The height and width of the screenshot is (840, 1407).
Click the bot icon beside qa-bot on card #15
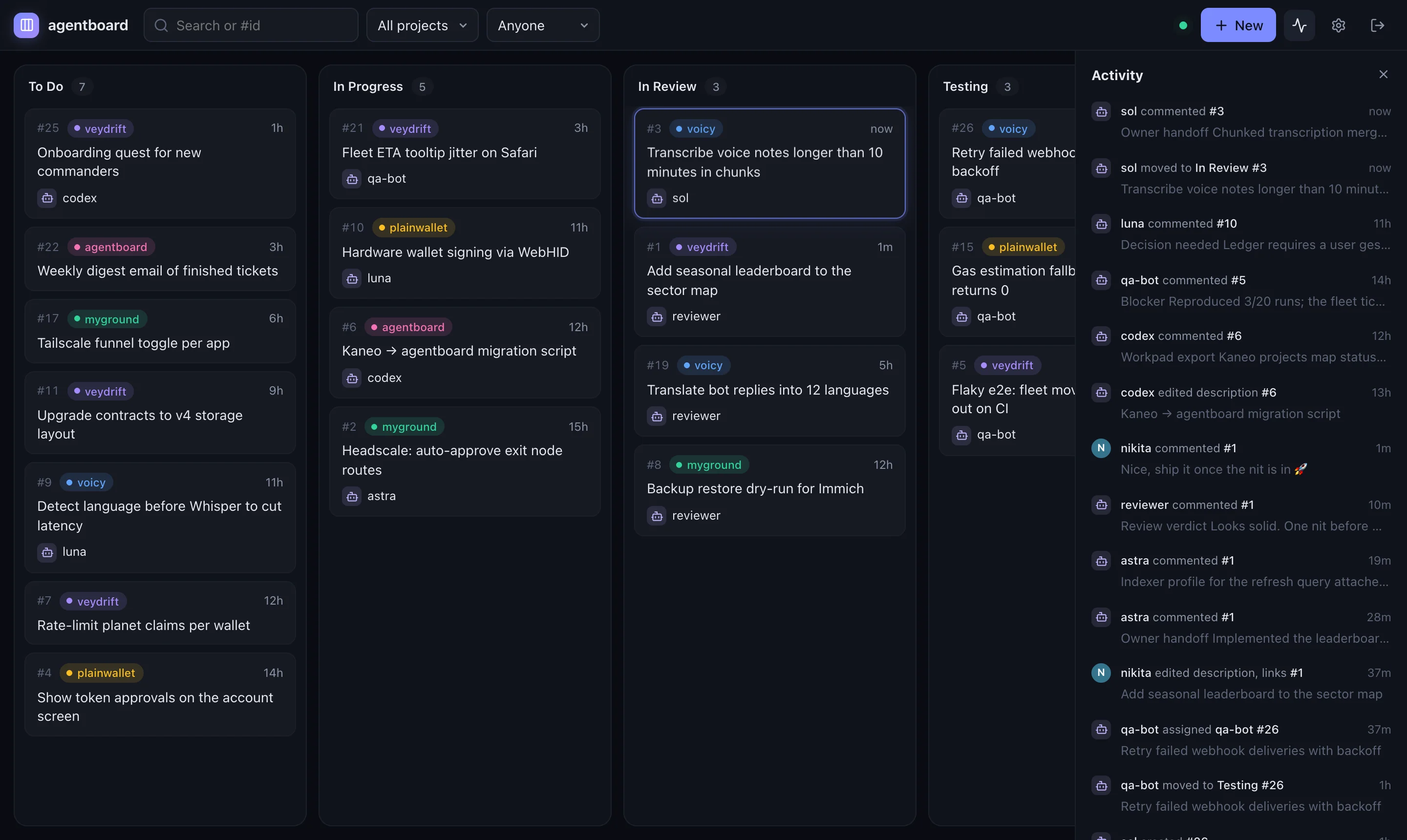[961, 316]
